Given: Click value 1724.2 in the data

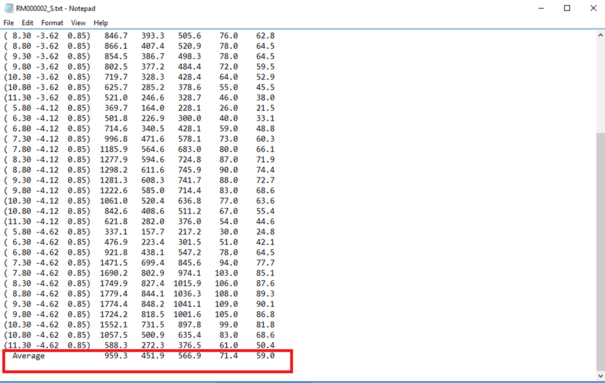Looking at the screenshot, I should [113, 314].
